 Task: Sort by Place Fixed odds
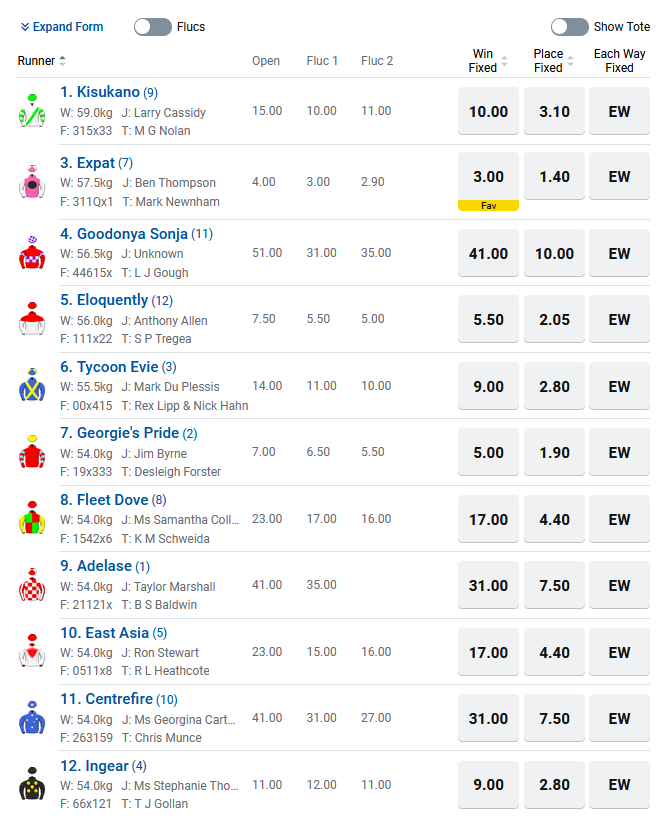(x=553, y=61)
